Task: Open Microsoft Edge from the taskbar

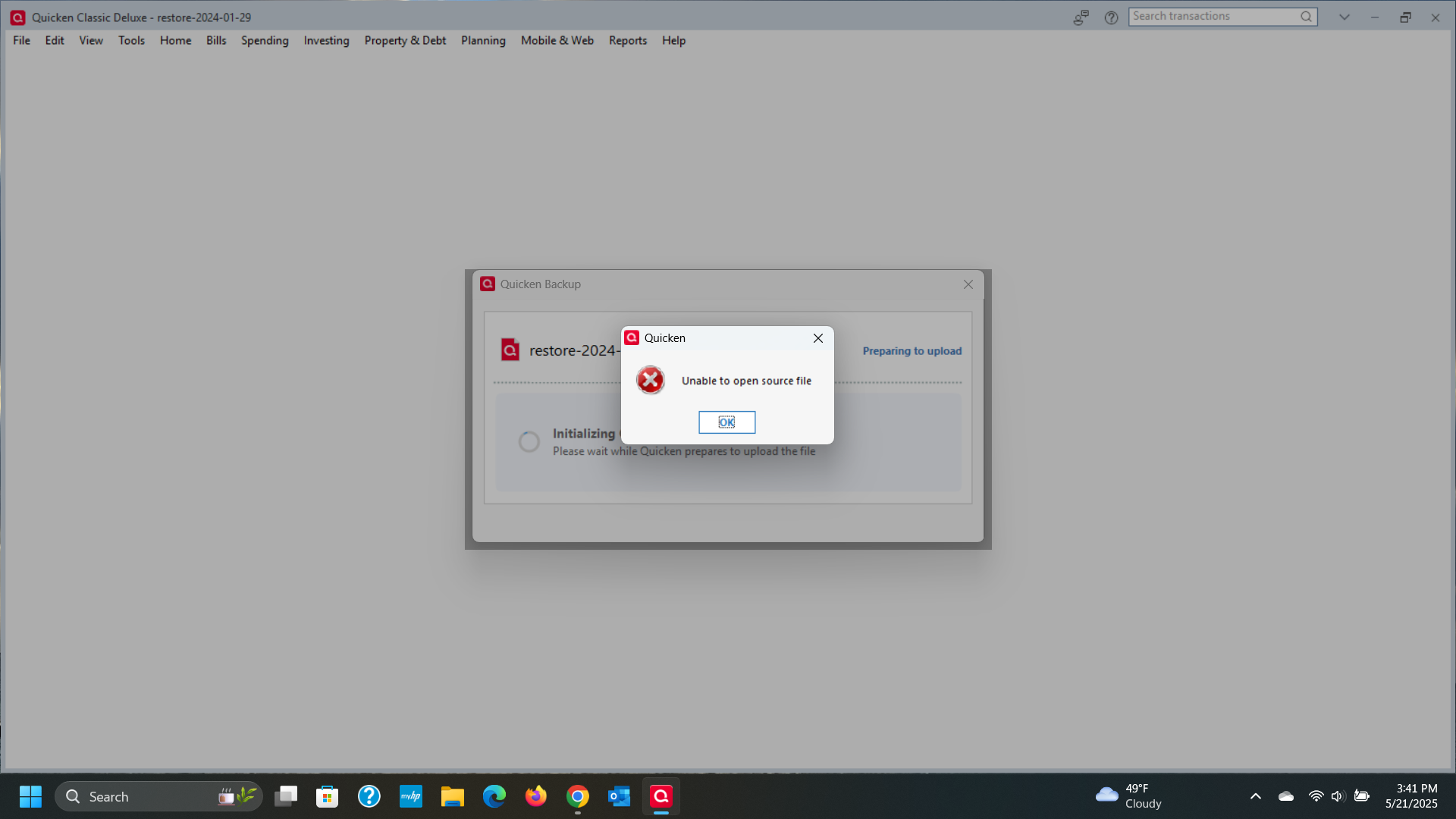Action: [x=494, y=796]
